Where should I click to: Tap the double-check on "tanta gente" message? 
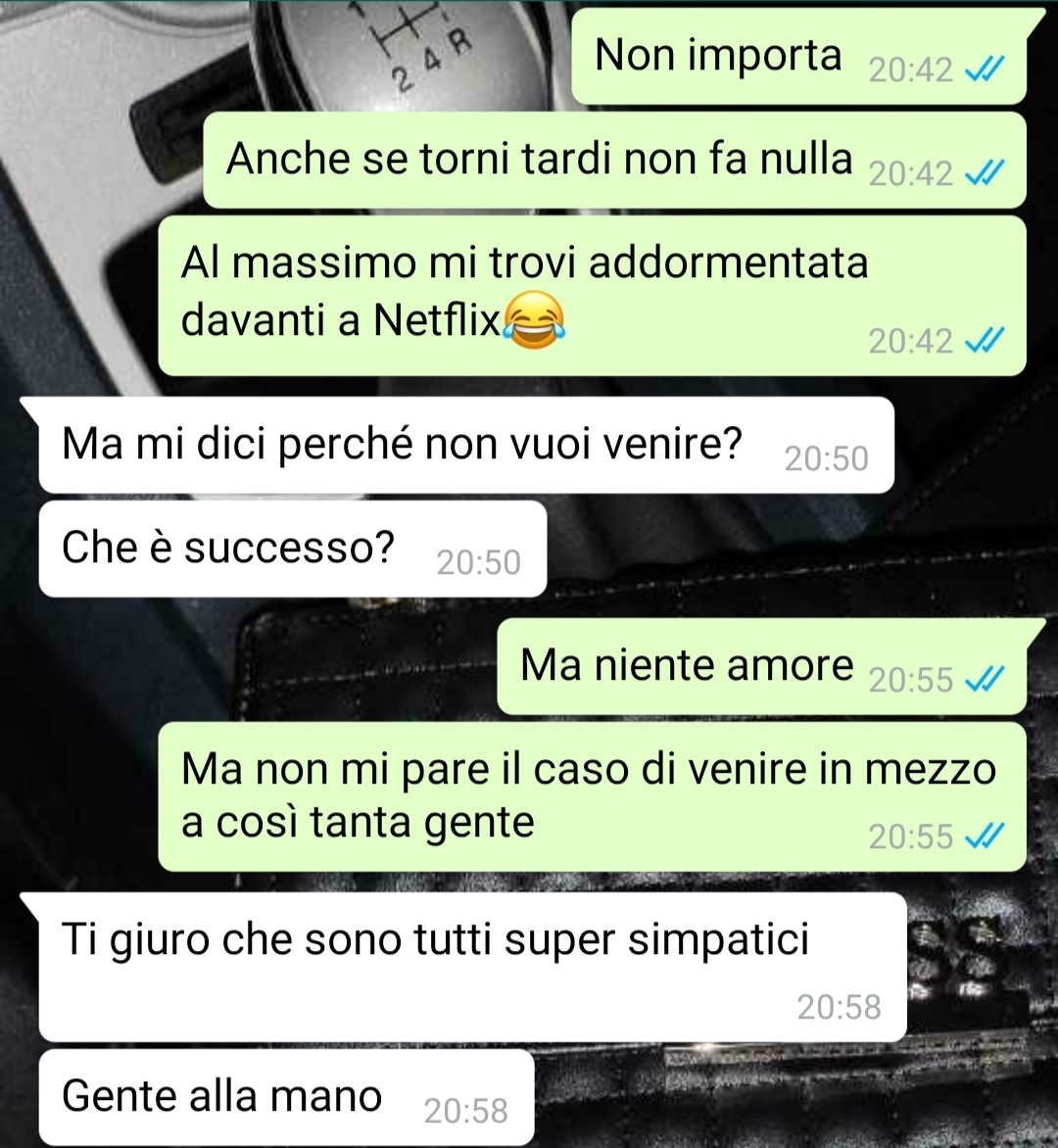[x=985, y=837]
